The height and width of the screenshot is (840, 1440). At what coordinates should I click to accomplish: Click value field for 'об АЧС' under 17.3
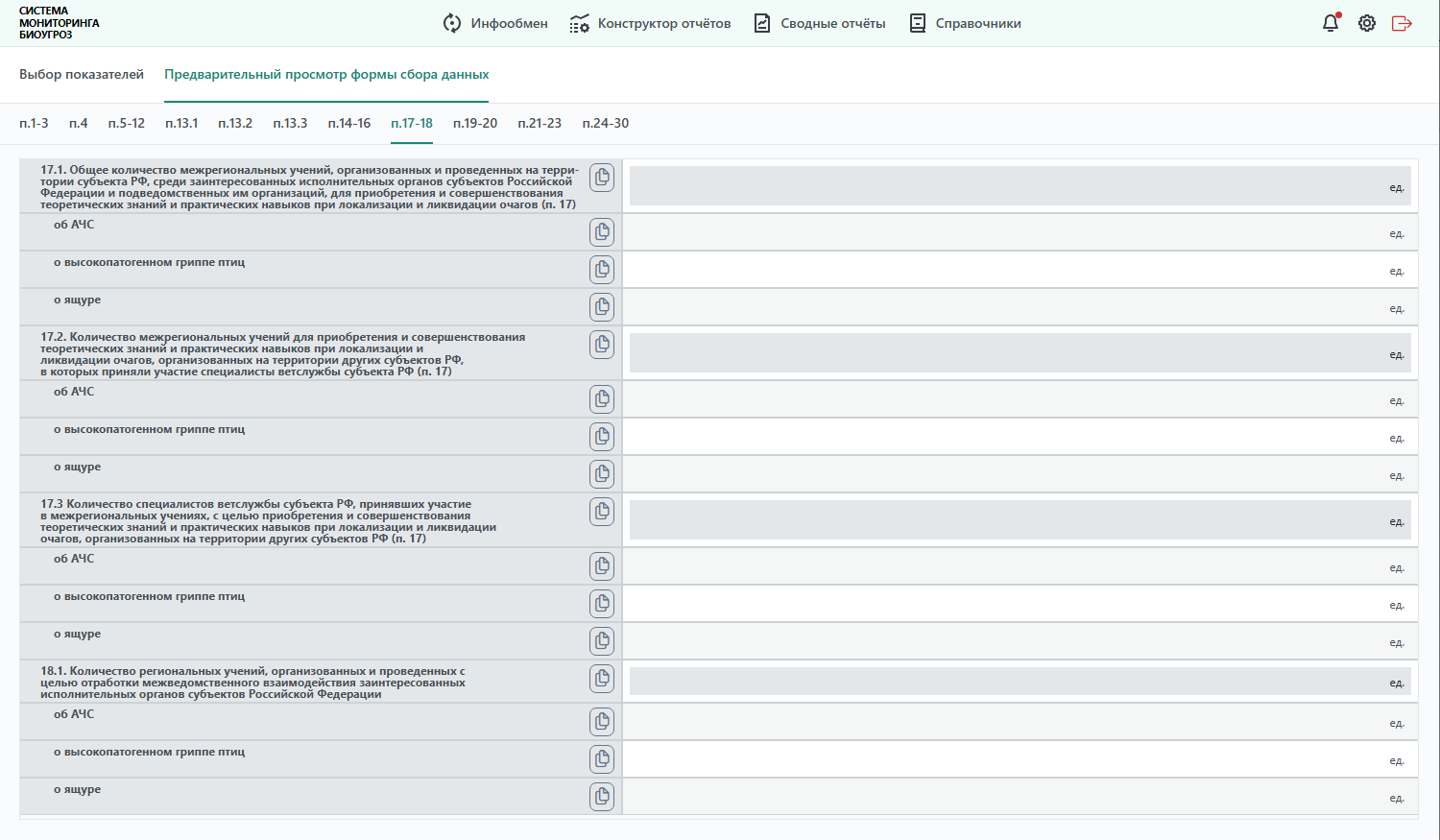pyautogui.click(x=1020, y=566)
